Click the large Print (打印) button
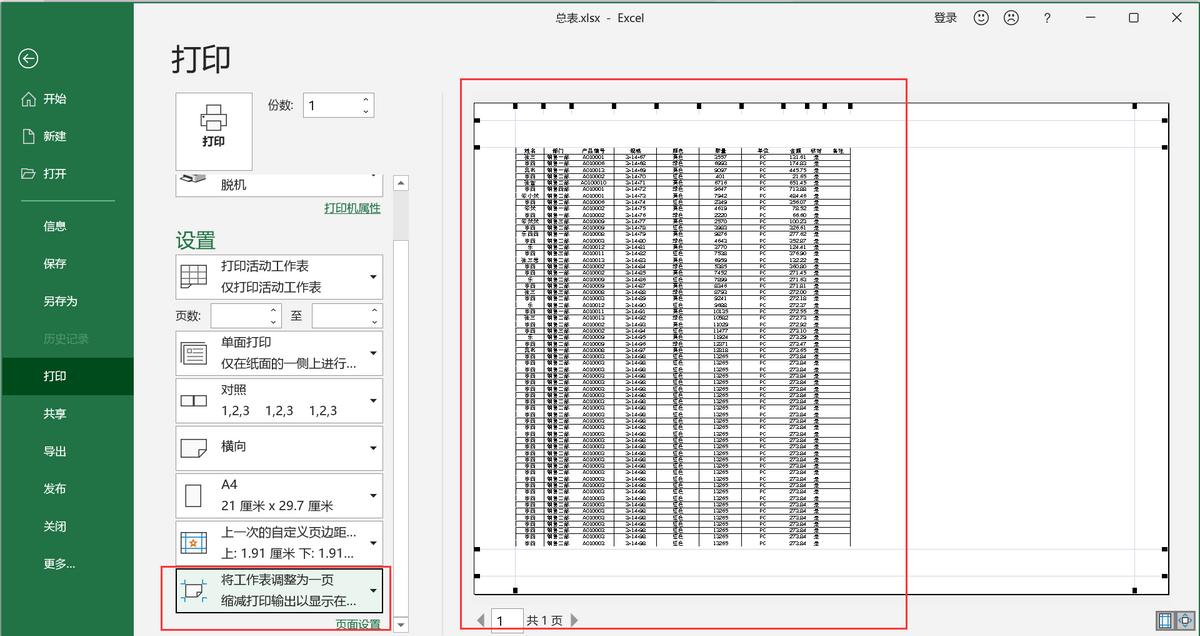1200x636 pixels. pos(214,125)
